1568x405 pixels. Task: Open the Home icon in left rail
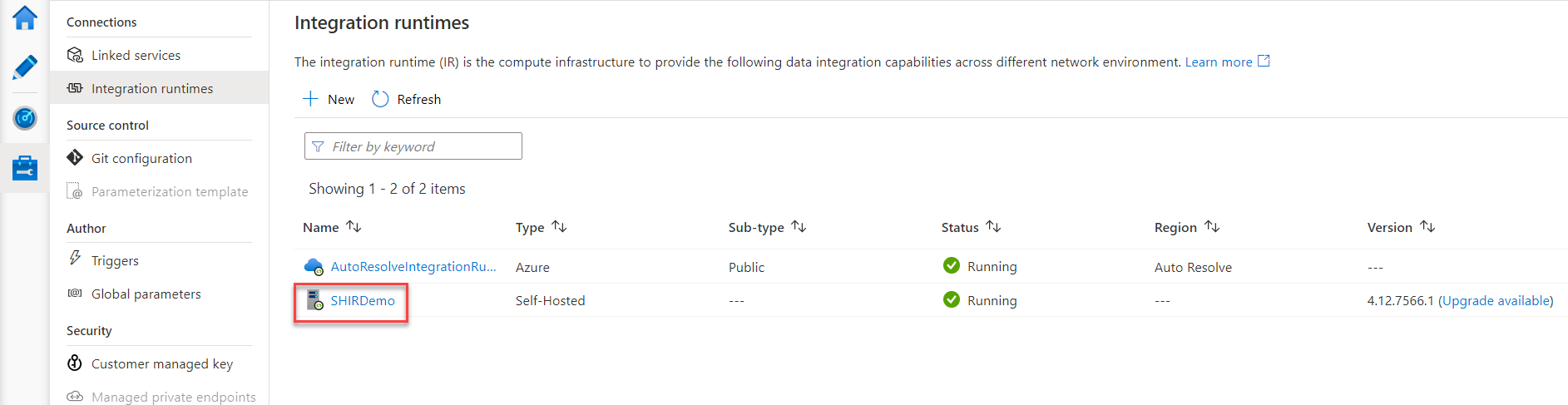point(25,17)
